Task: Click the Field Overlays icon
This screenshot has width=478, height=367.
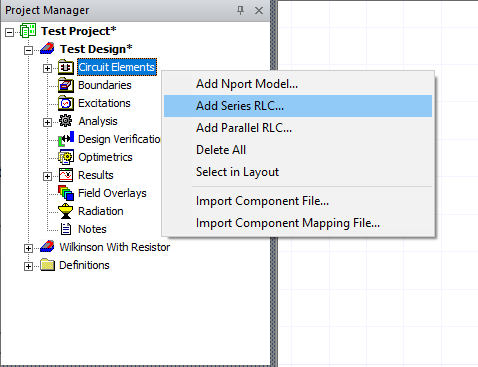Action: click(66, 193)
